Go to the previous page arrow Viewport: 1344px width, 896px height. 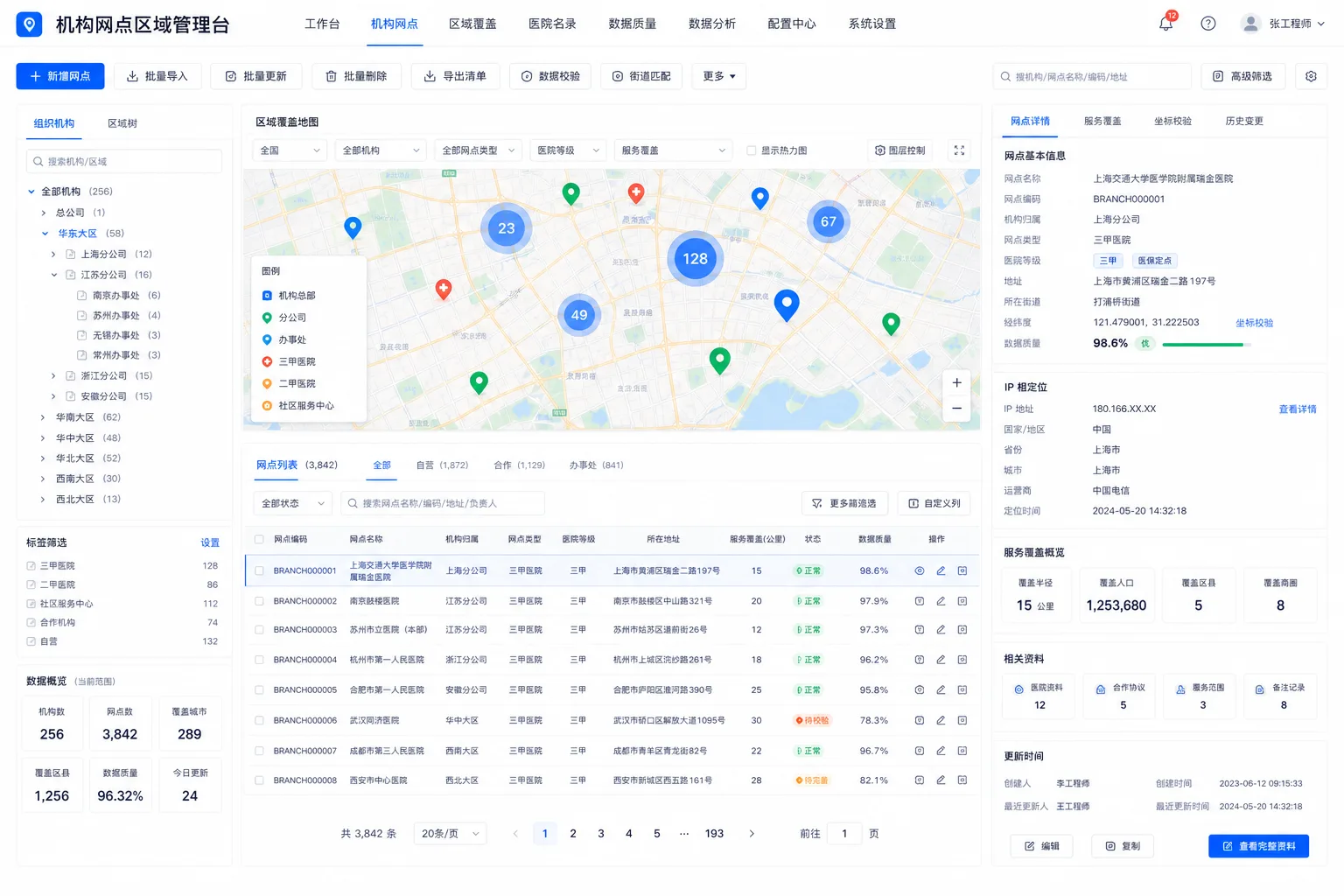515,834
